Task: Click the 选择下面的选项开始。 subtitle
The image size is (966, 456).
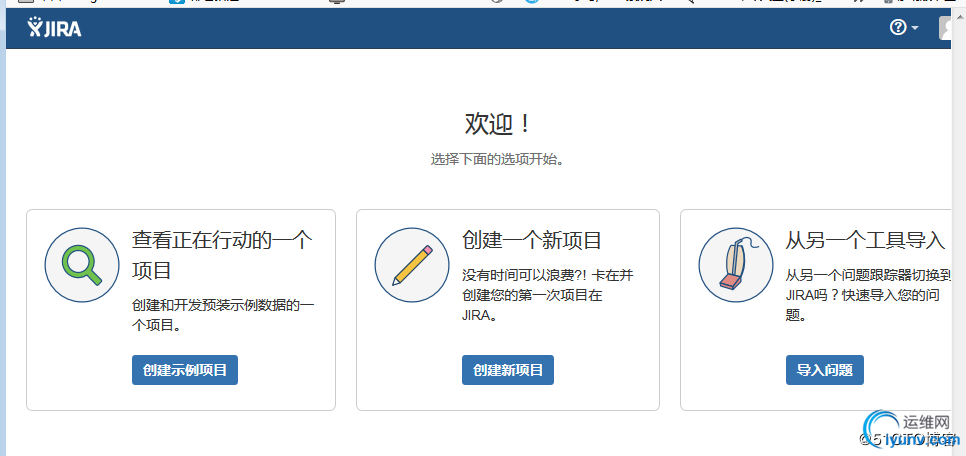Action: tap(498, 159)
